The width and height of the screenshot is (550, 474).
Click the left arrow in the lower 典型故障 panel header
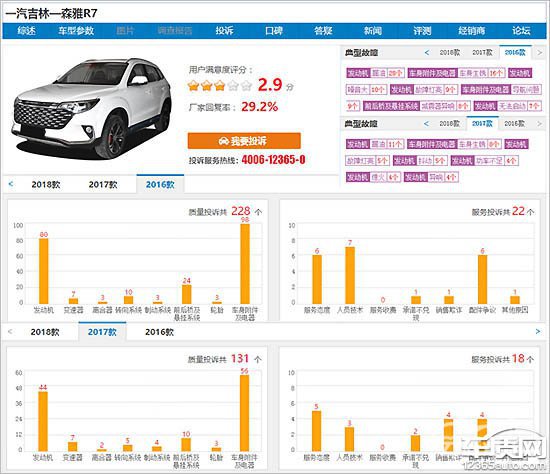[427, 123]
